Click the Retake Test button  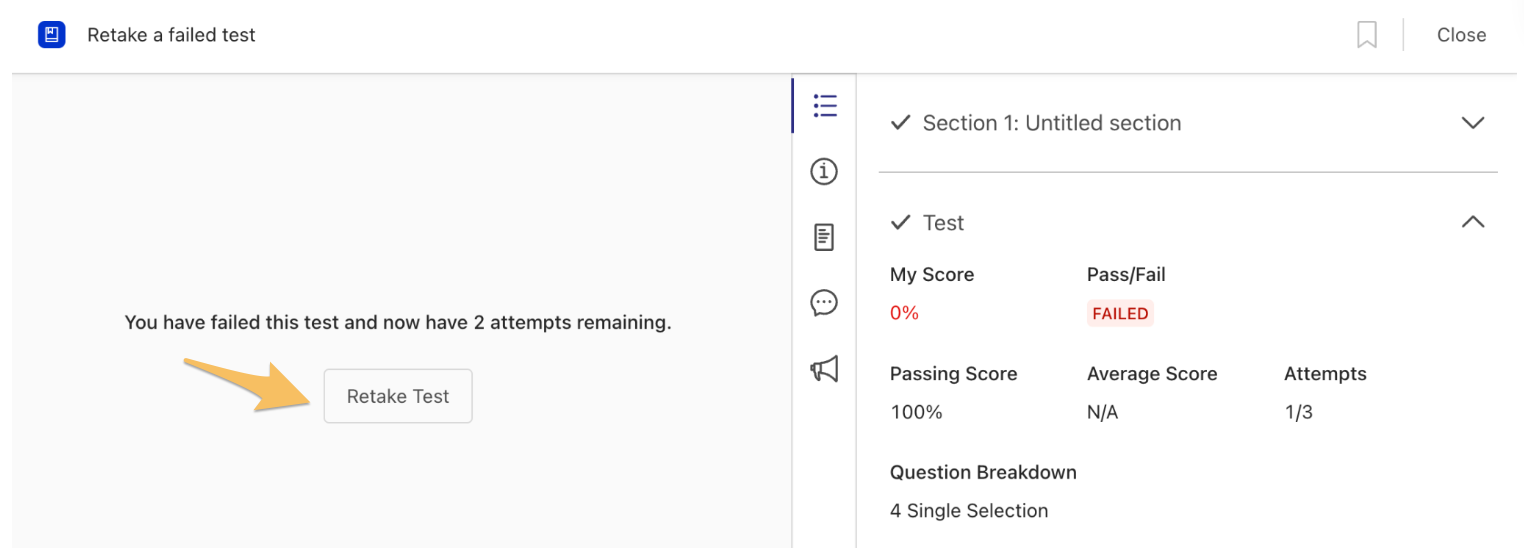[x=398, y=396]
